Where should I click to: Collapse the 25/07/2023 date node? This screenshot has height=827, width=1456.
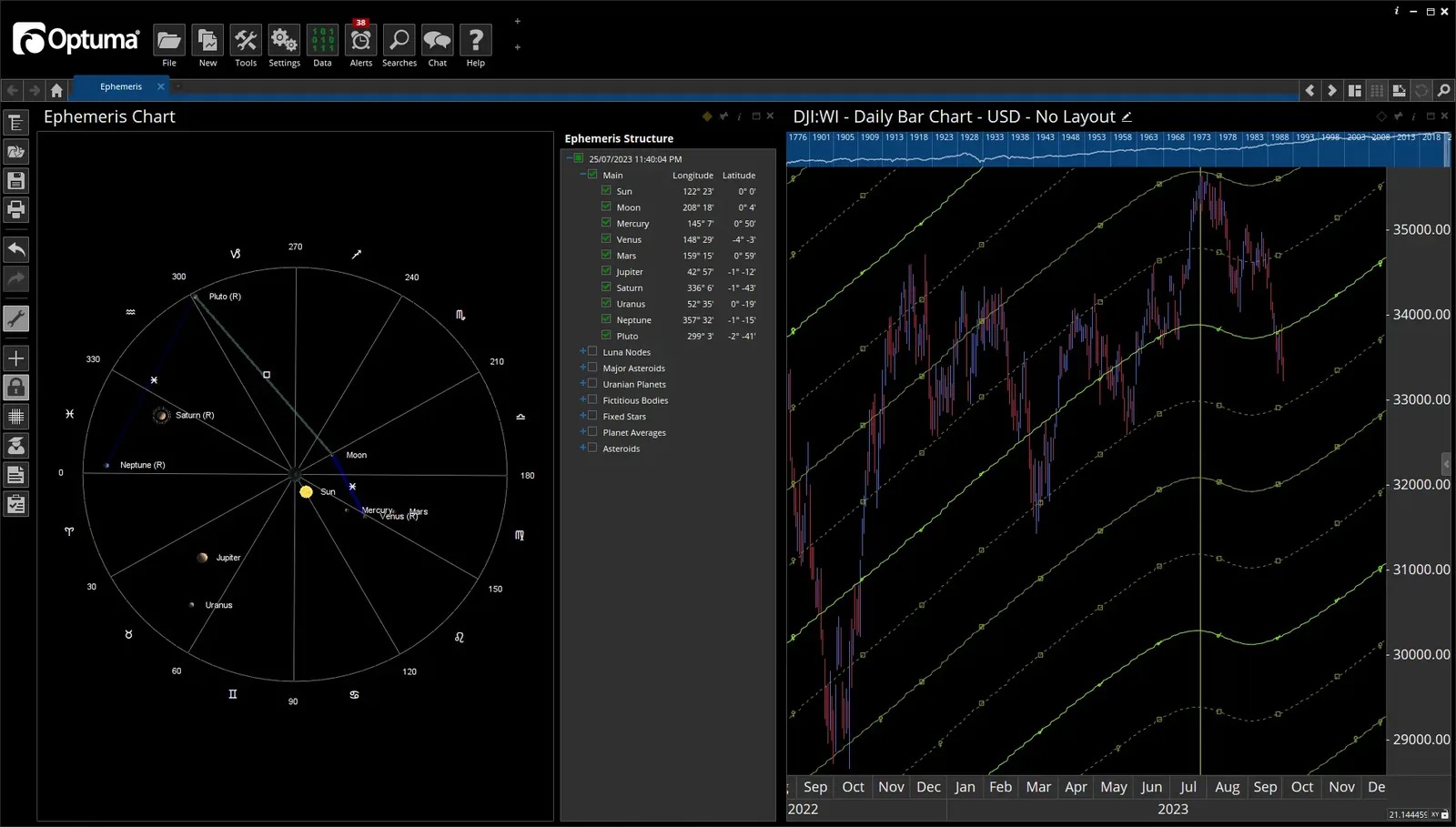570,158
